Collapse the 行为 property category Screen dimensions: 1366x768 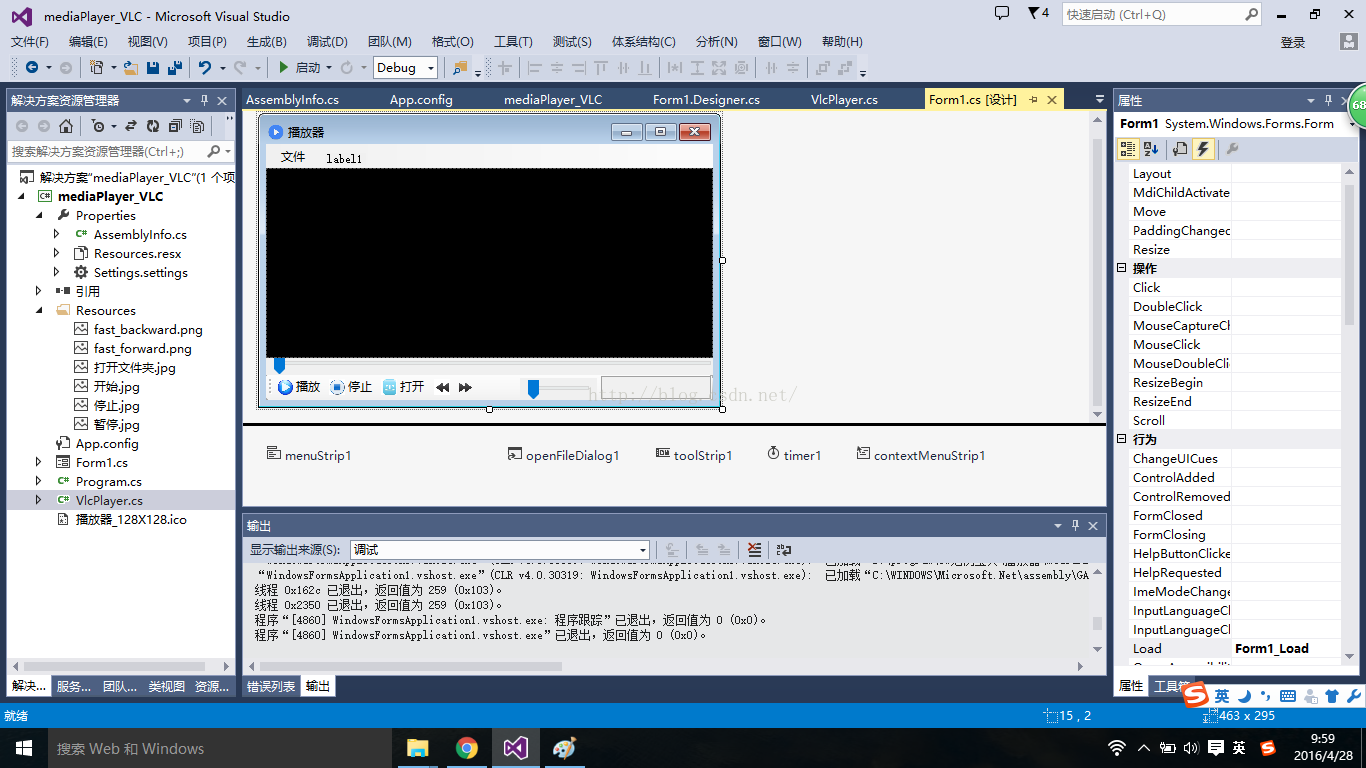coord(1121,439)
